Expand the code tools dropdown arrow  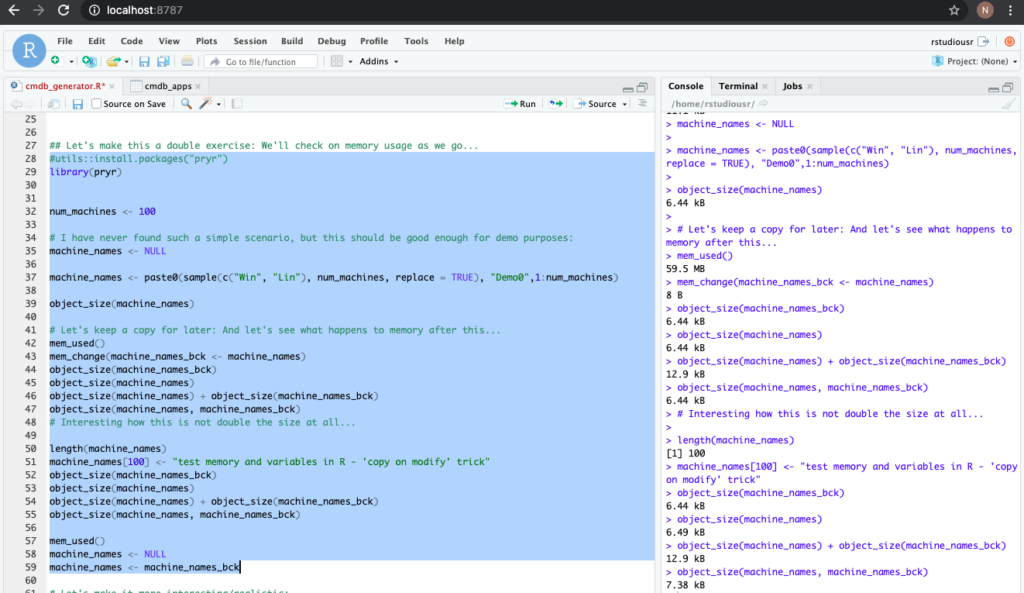pyautogui.click(x=219, y=104)
